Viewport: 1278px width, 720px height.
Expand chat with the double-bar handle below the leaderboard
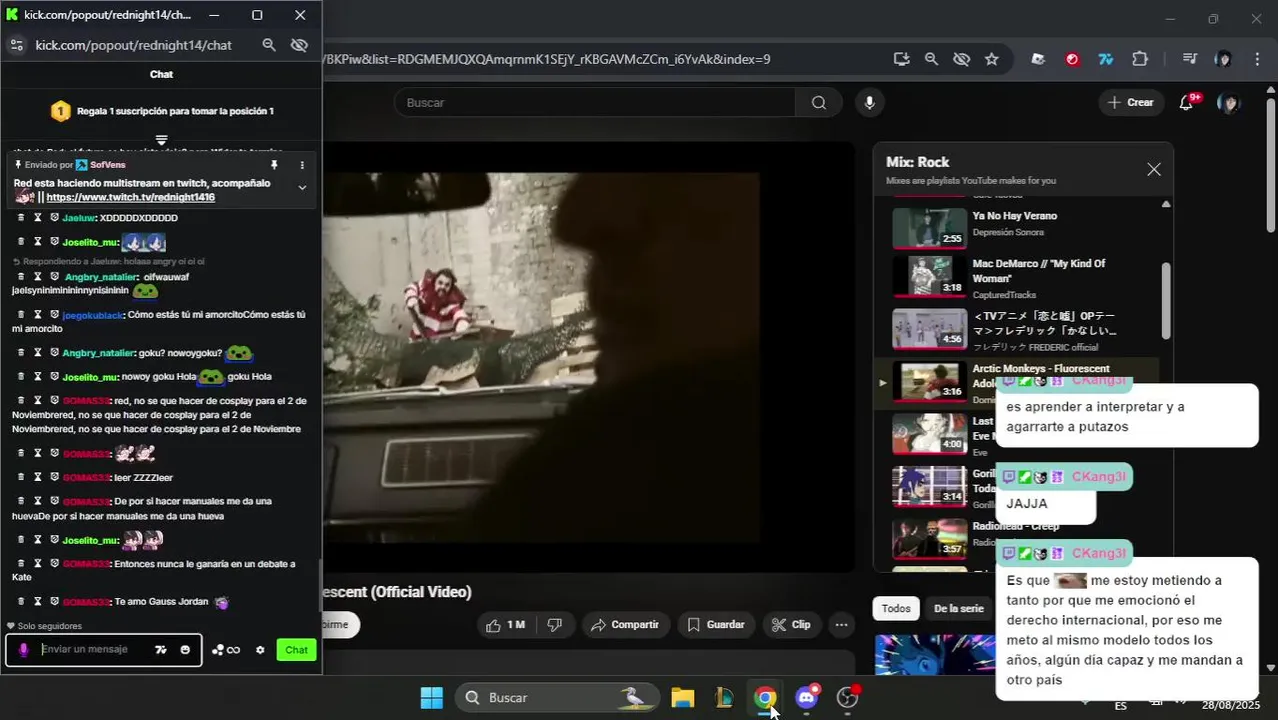point(161,140)
